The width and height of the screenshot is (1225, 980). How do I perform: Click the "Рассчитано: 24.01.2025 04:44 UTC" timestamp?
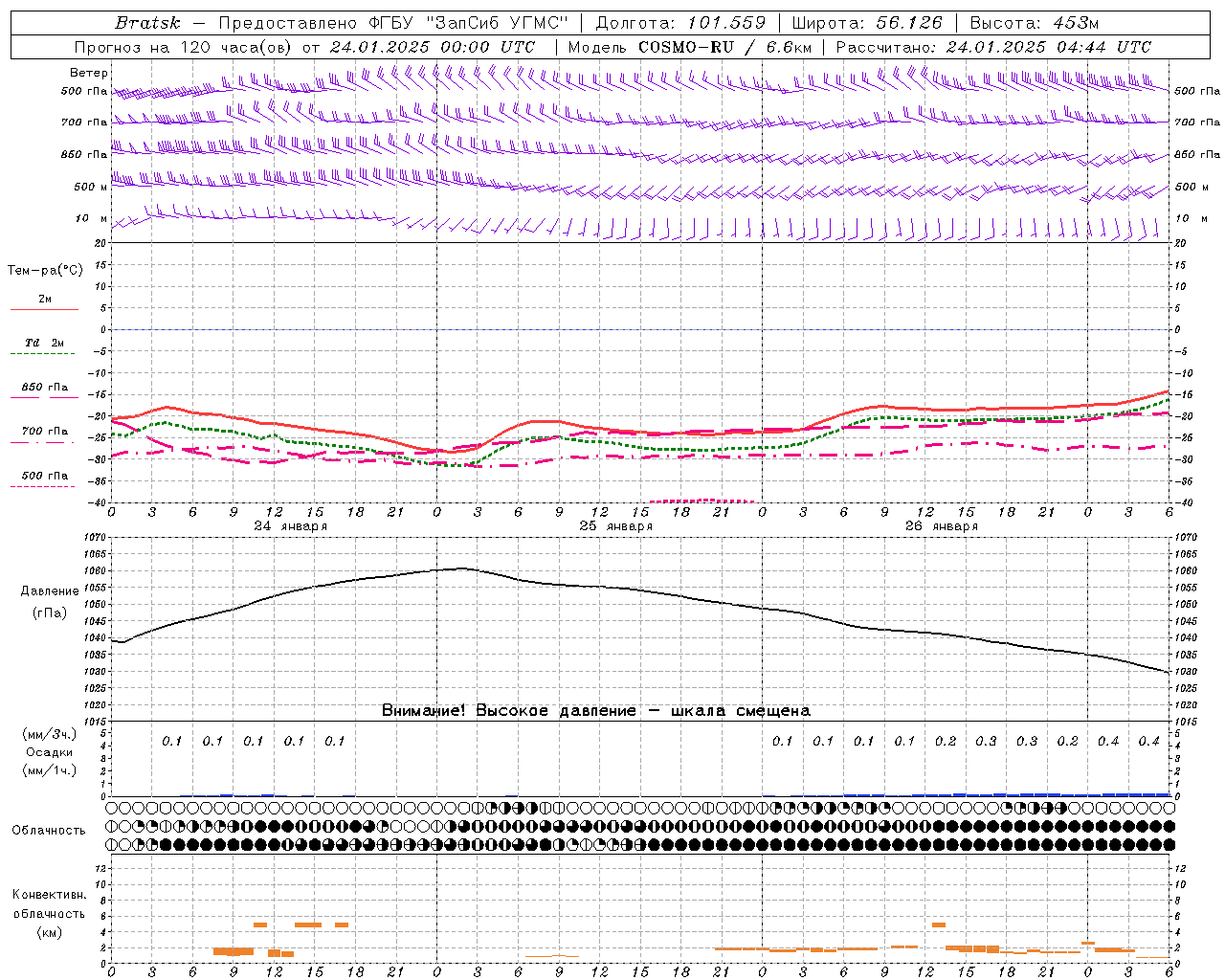(993, 47)
